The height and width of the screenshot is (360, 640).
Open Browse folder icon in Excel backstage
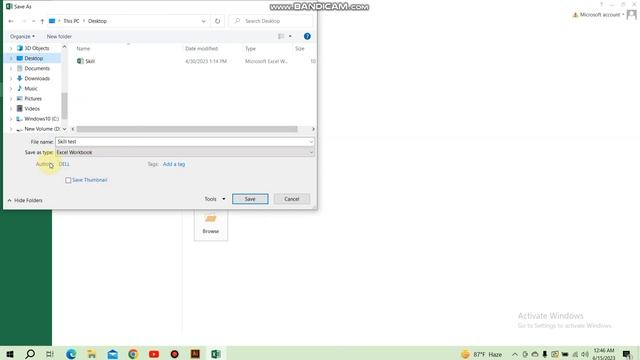pyautogui.click(x=211, y=224)
